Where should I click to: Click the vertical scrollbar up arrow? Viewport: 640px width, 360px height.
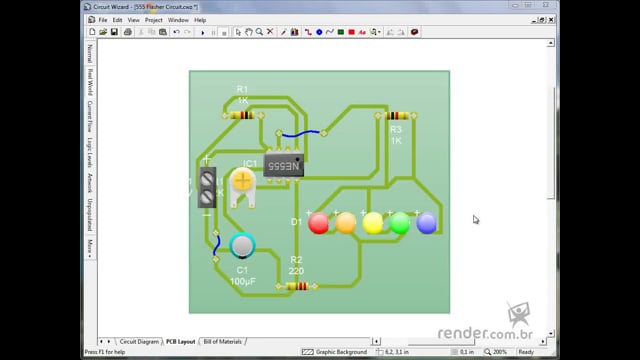pos(551,43)
